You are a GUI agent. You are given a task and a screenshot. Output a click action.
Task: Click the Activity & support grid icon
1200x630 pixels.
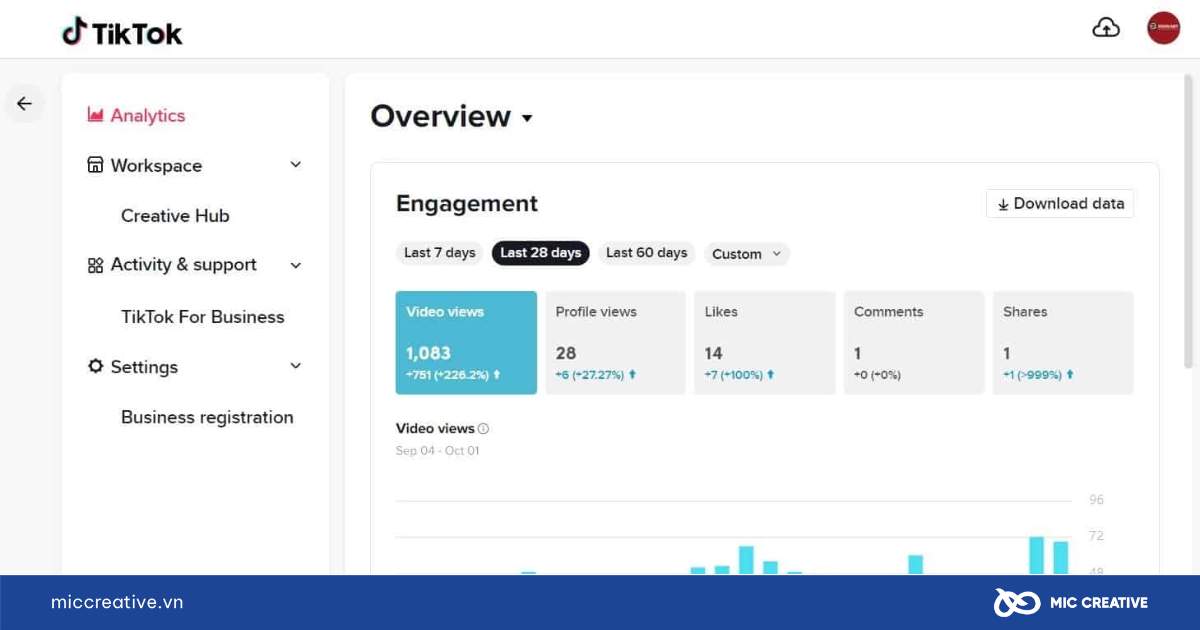(95, 265)
